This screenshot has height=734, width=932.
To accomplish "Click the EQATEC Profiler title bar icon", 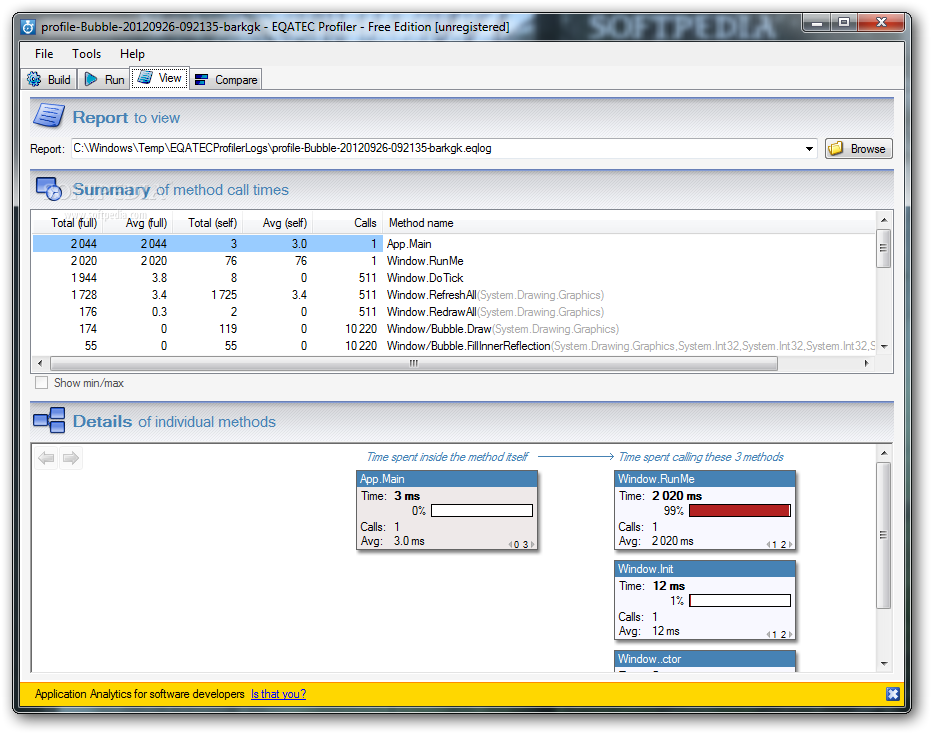I will coord(28,27).
